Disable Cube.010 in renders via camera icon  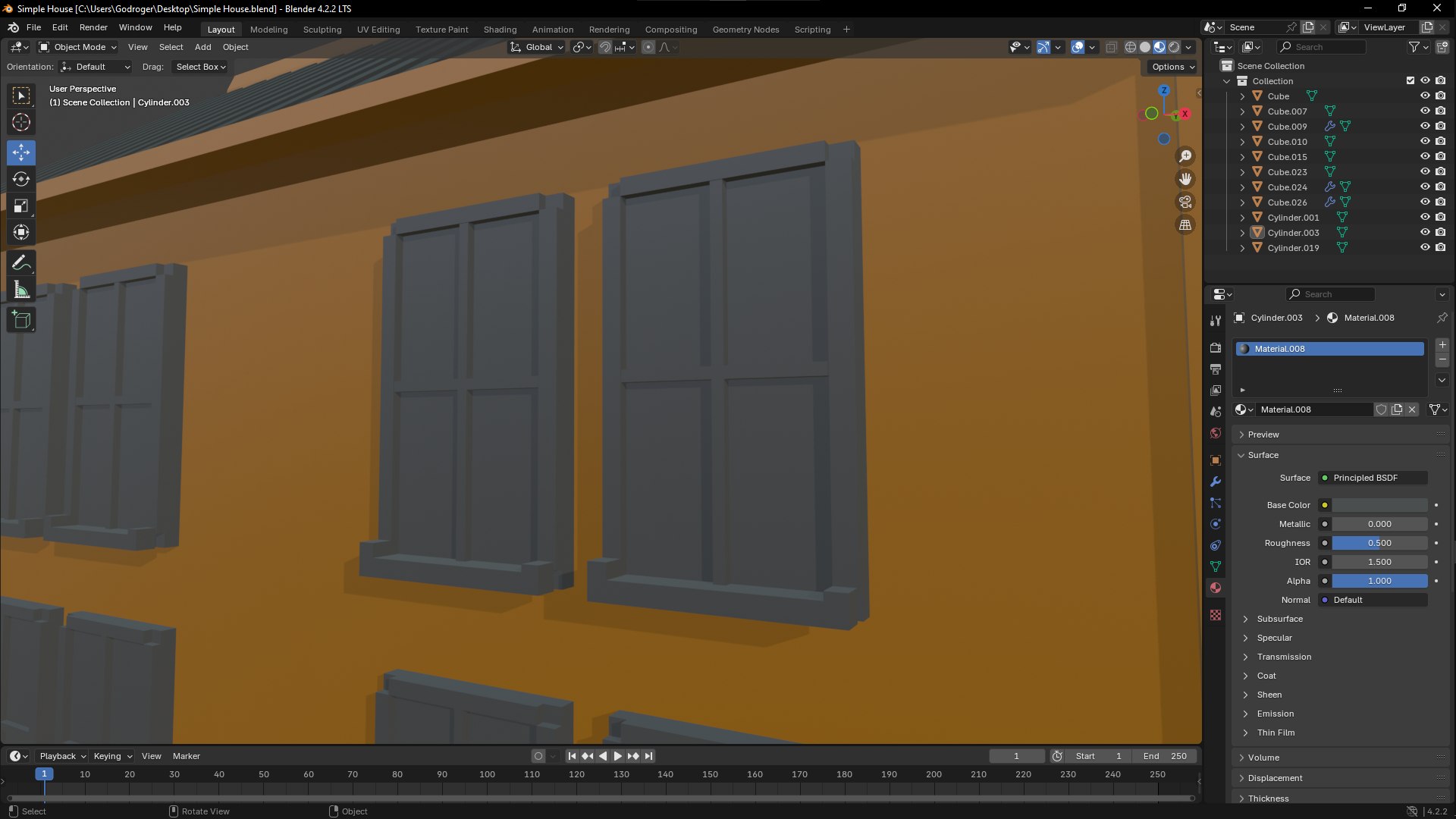click(x=1440, y=141)
